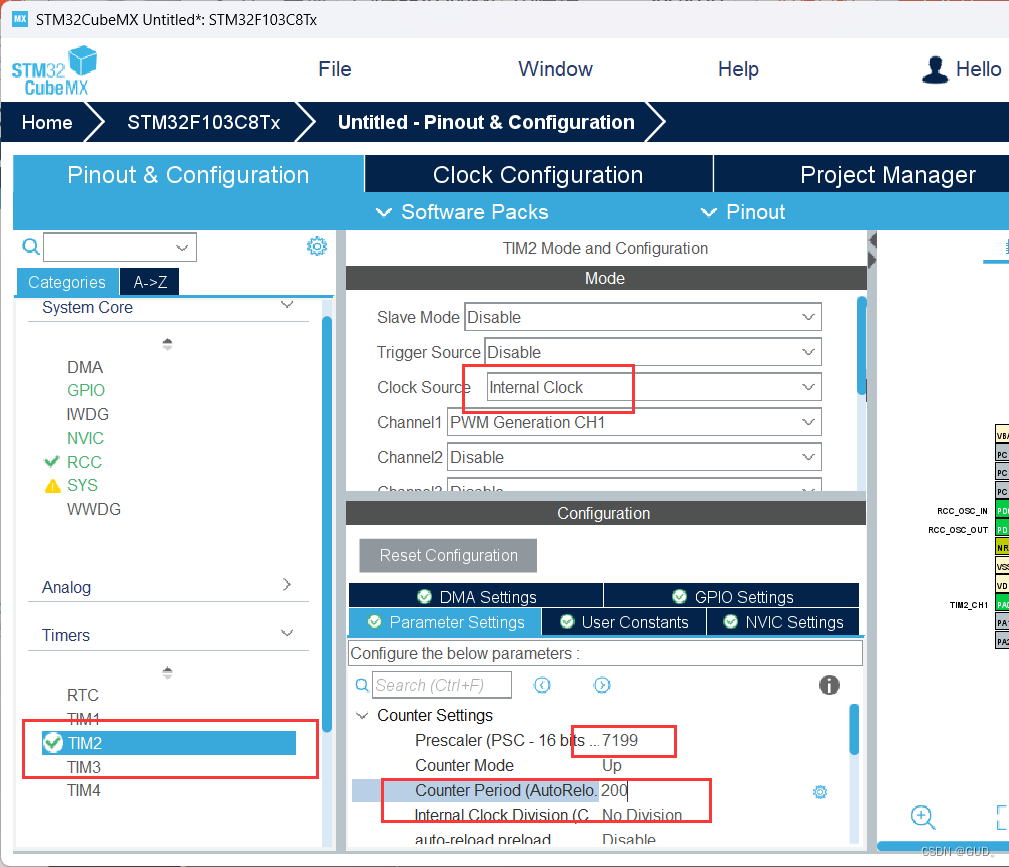Image resolution: width=1009 pixels, height=867 pixels.
Task: Click the search magnifier icon in categories panel
Action: pyautogui.click(x=30, y=247)
